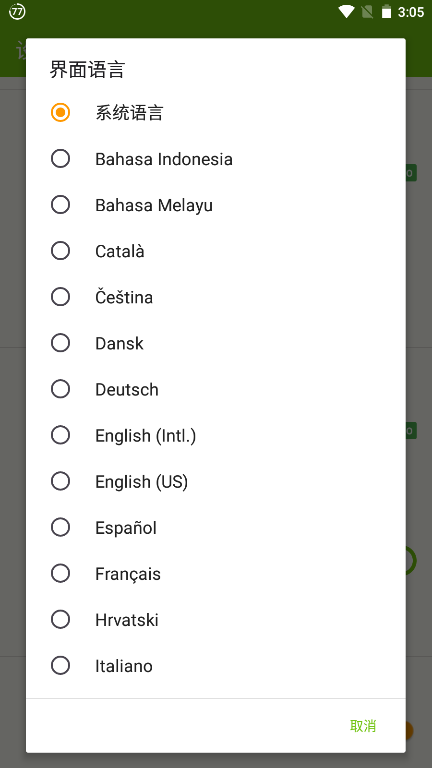432x768 pixels.
Task: Open the 77 notification icon in the status bar
Action: (x=17, y=12)
